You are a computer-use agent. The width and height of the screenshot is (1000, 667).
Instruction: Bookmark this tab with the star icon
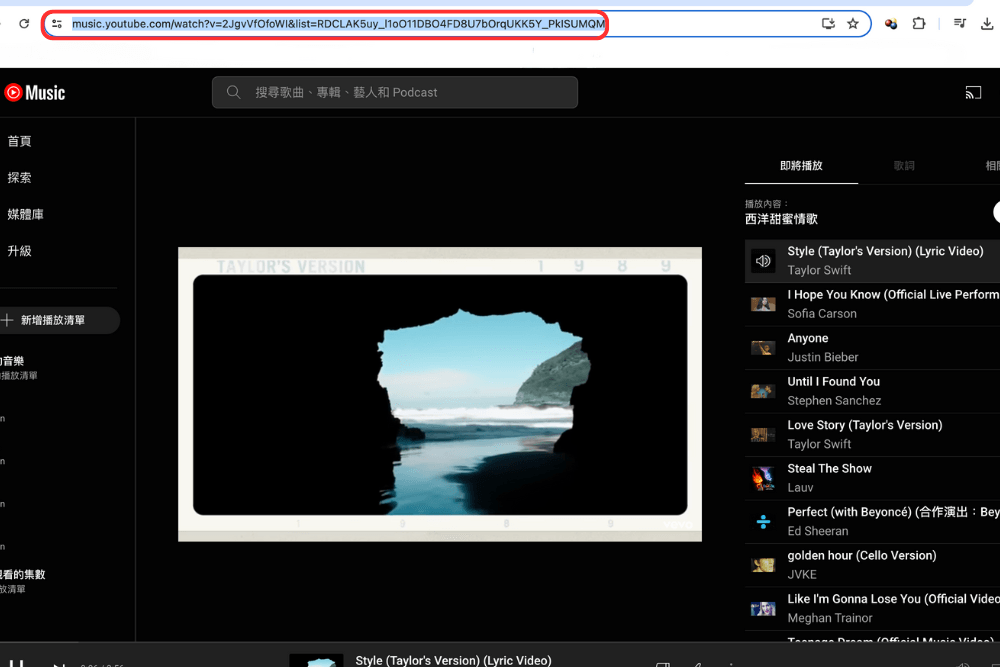pos(853,24)
